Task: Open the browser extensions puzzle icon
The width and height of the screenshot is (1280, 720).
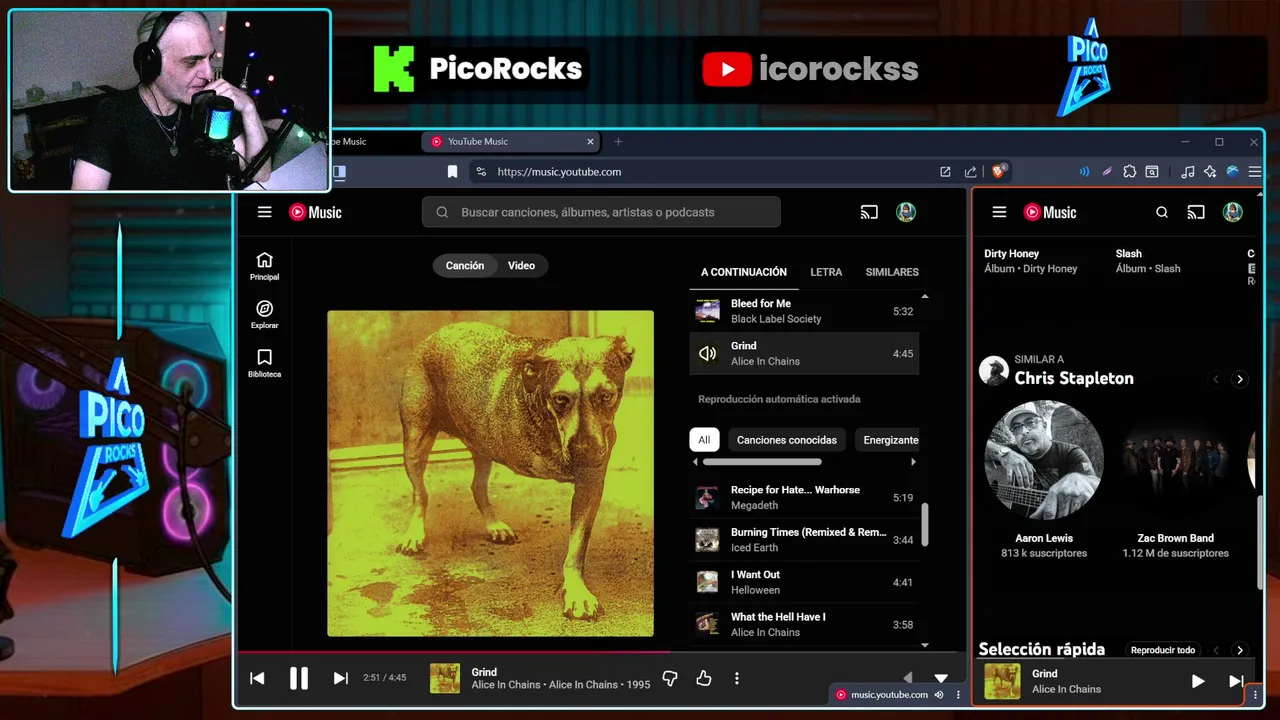Action: 1130,172
